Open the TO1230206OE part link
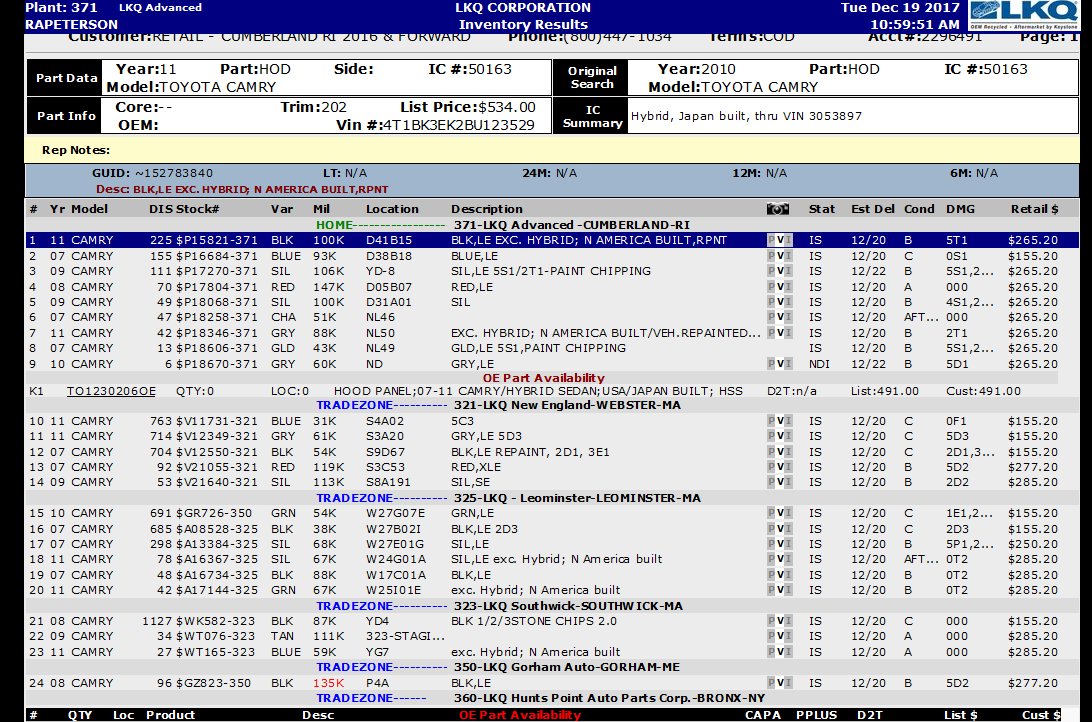The width and height of the screenshot is (1092, 722). 111,391
